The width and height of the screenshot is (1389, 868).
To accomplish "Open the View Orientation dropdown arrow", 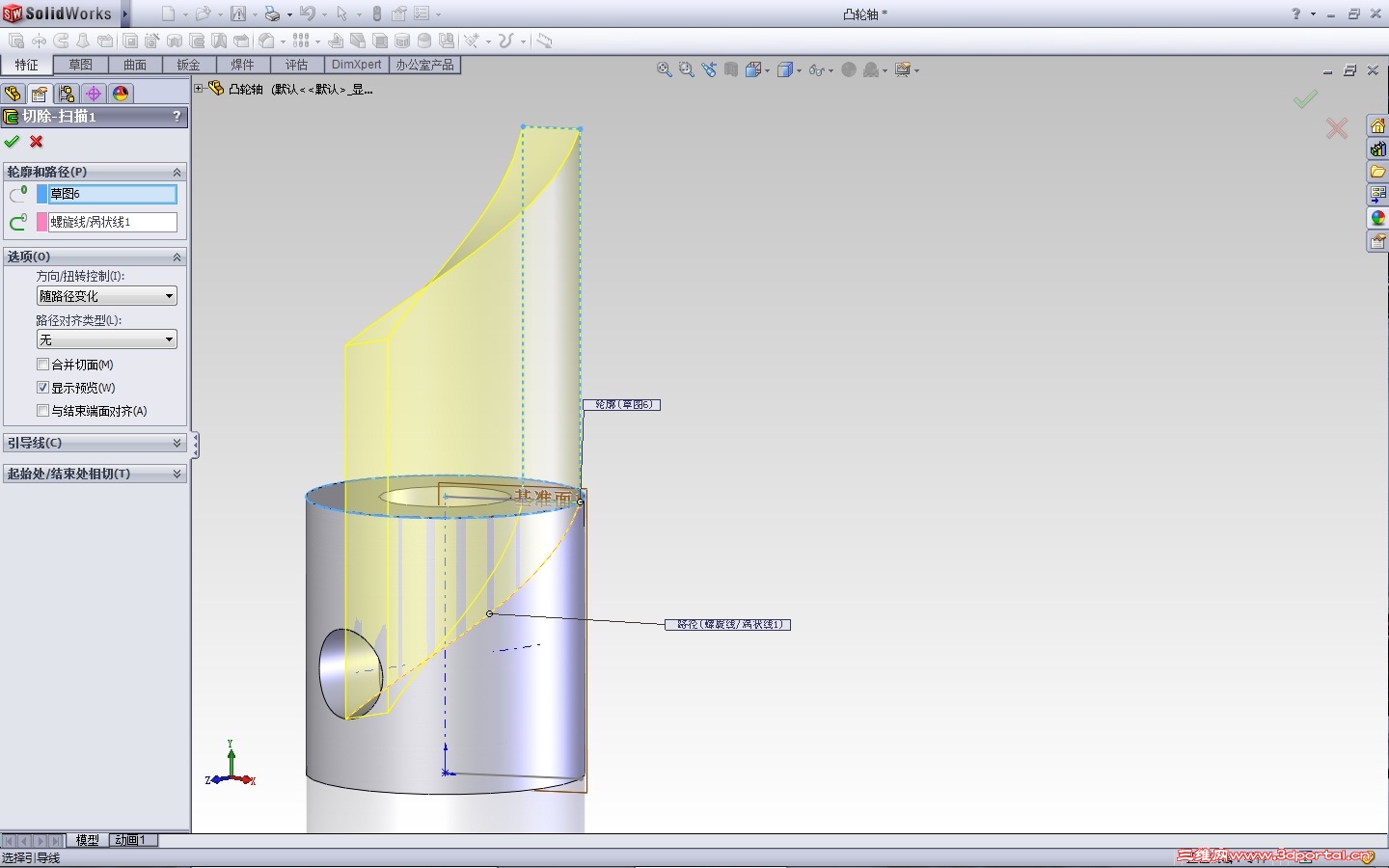I will (768, 70).
